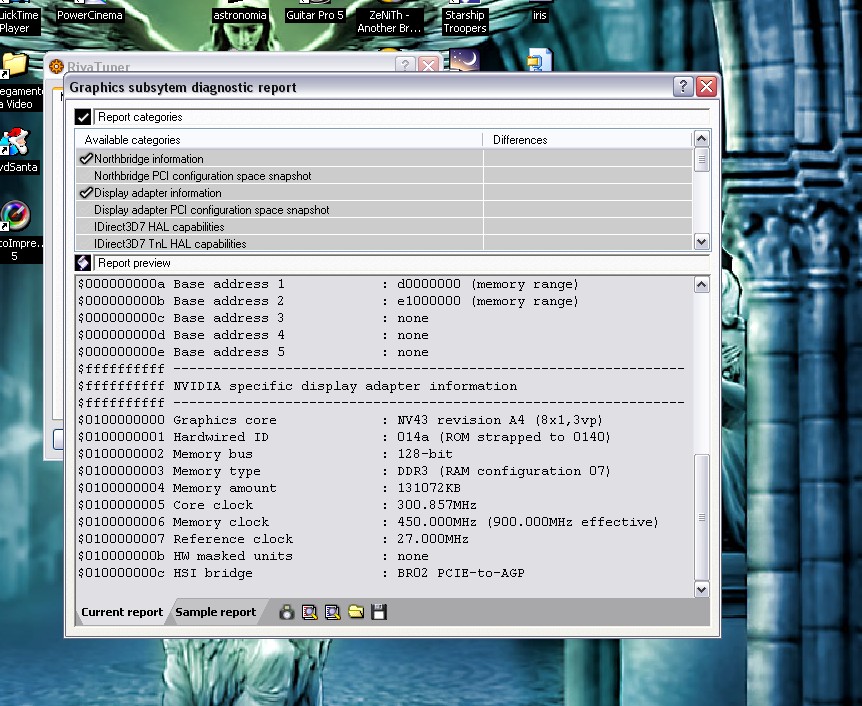Image resolution: width=862 pixels, height=706 pixels.
Task: Open a saved report with folder icon
Action: [356, 612]
